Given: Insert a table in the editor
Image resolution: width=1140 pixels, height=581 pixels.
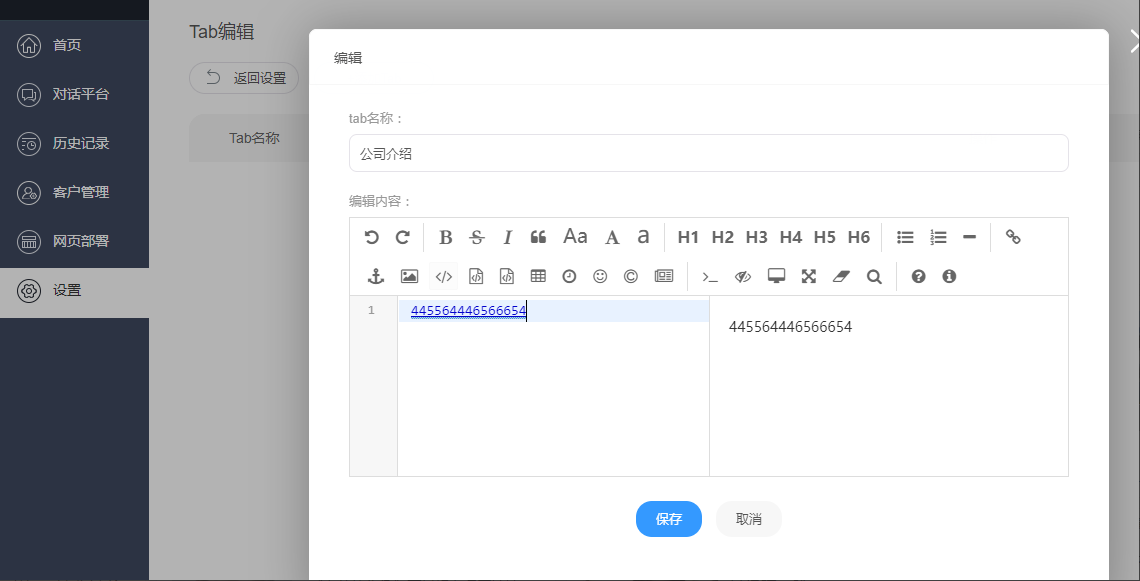Looking at the screenshot, I should click(538, 276).
